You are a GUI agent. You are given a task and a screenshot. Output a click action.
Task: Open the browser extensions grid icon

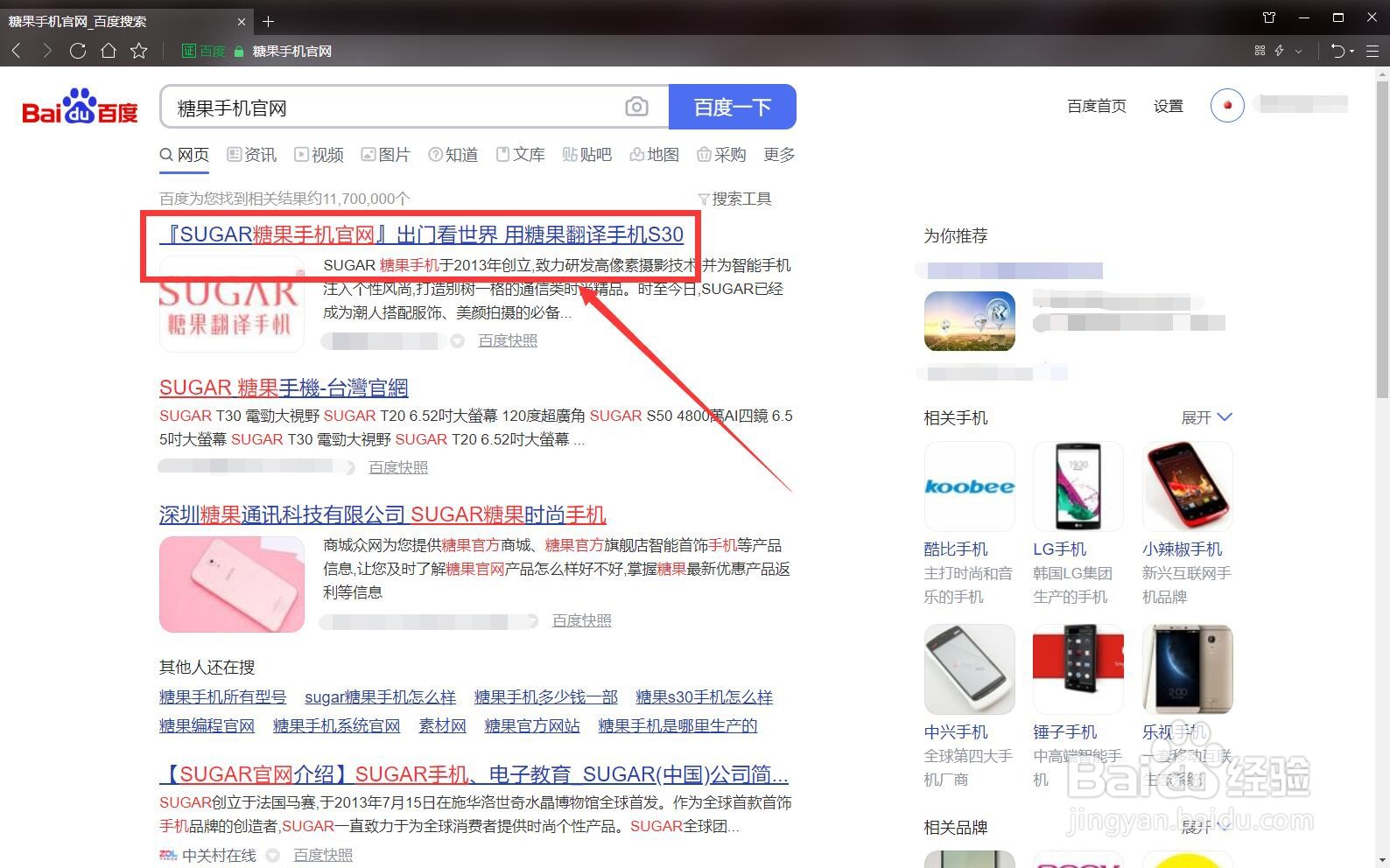(1260, 51)
